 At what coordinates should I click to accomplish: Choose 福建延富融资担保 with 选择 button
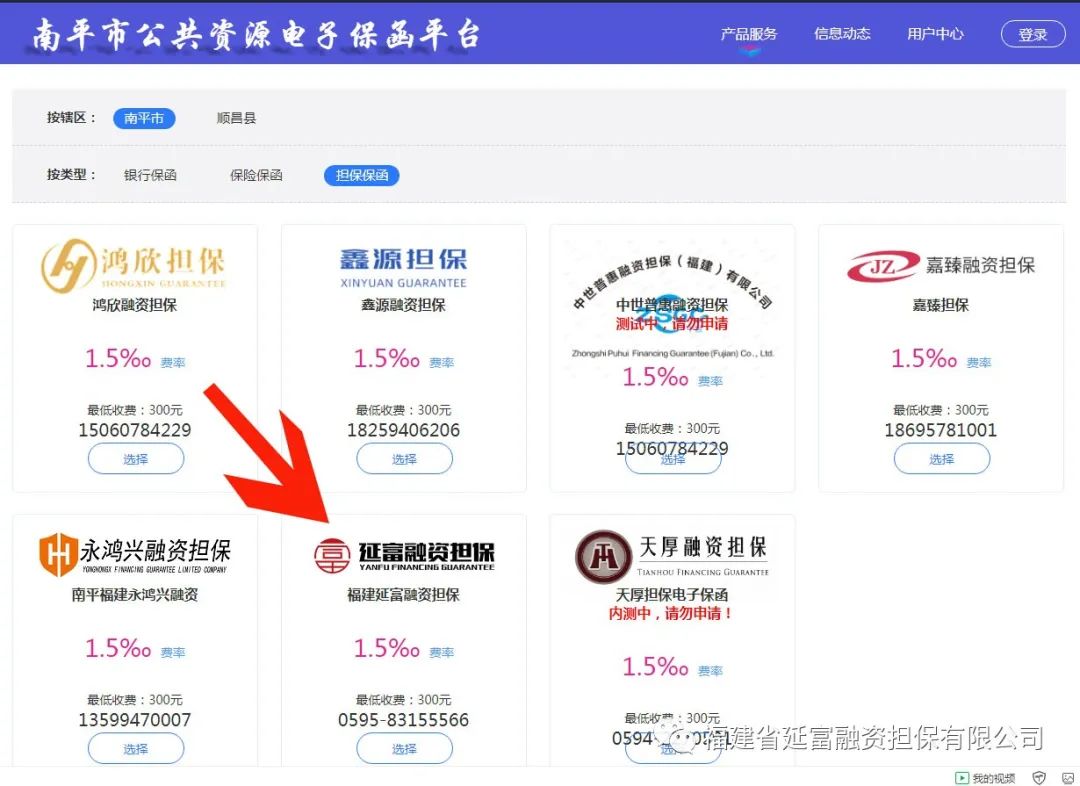click(404, 749)
